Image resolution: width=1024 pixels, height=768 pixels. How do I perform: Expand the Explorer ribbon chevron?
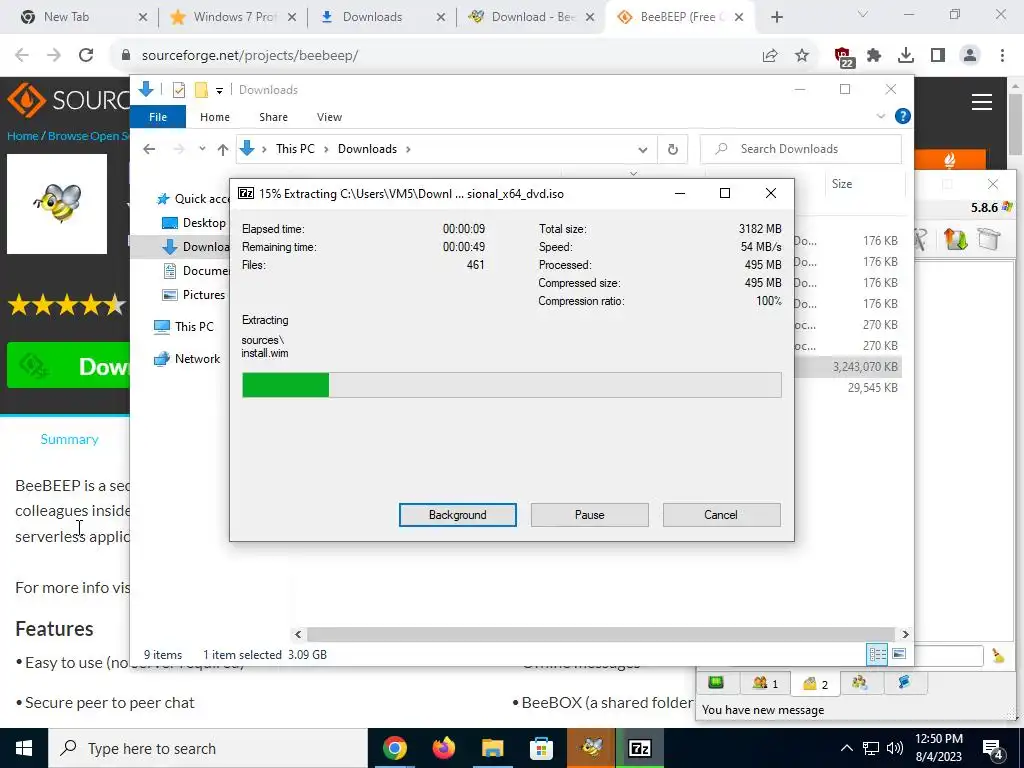coord(880,116)
